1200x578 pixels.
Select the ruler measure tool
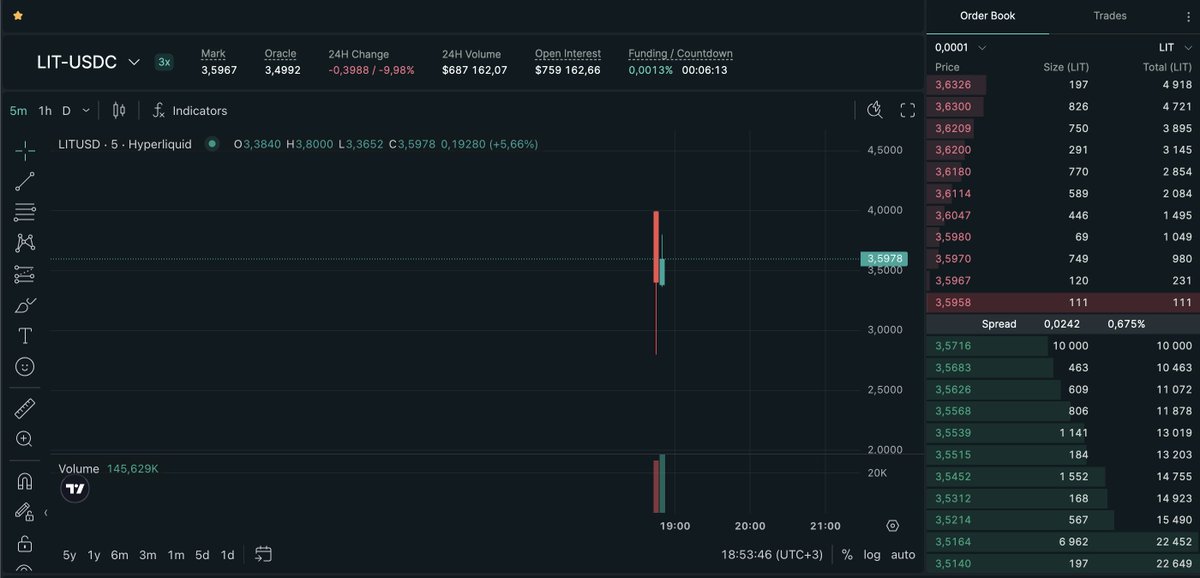25,408
